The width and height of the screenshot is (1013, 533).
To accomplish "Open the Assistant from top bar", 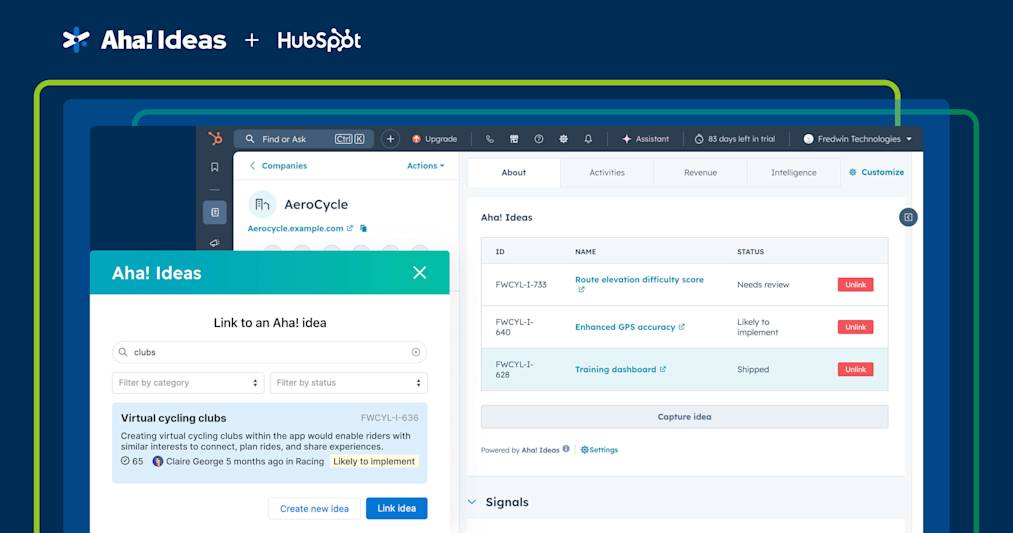I will (645, 139).
